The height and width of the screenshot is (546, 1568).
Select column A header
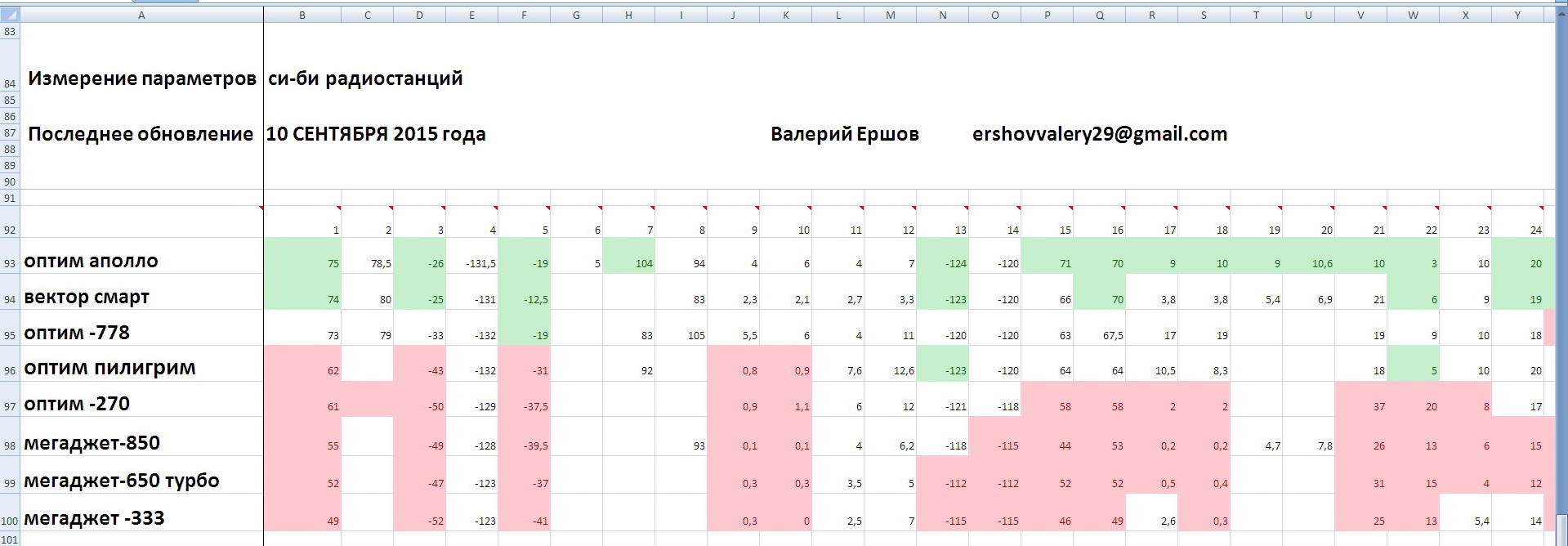[x=141, y=16]
